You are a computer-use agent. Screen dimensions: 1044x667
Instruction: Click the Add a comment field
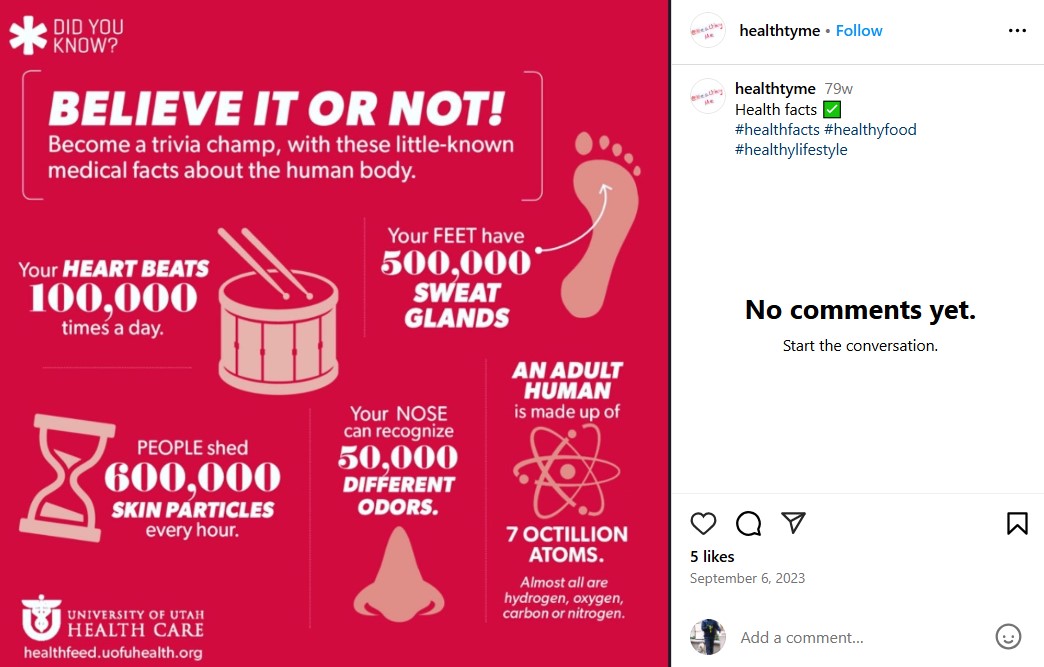pos(860,637)
